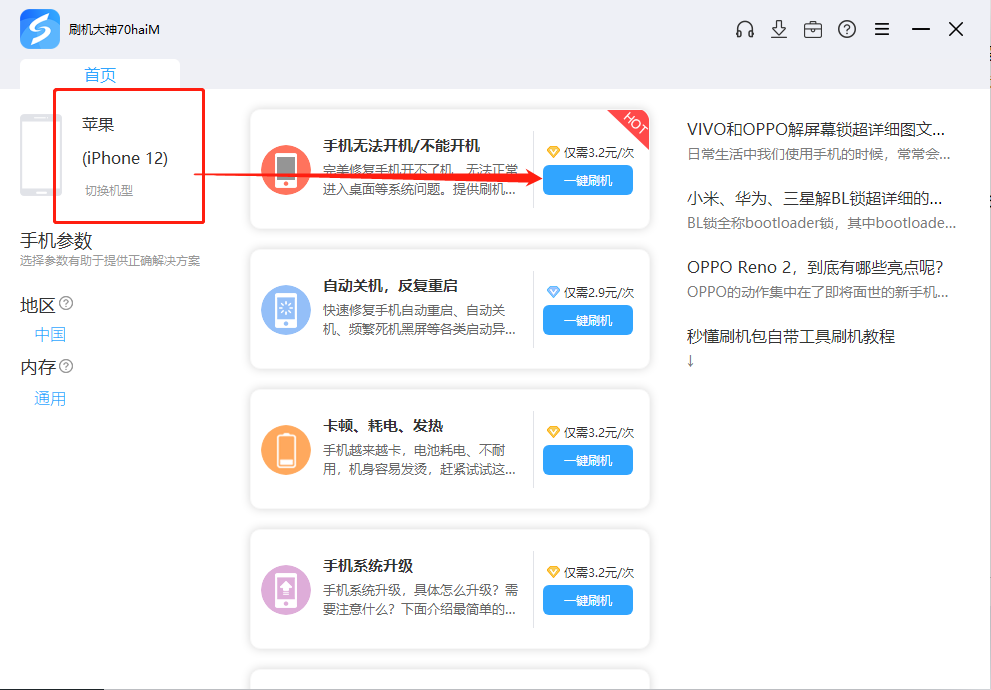The image size is (991, 690).
Task: Click the pink upgrade icon for 手机系统升级
Action: click(x=286, y=590)
